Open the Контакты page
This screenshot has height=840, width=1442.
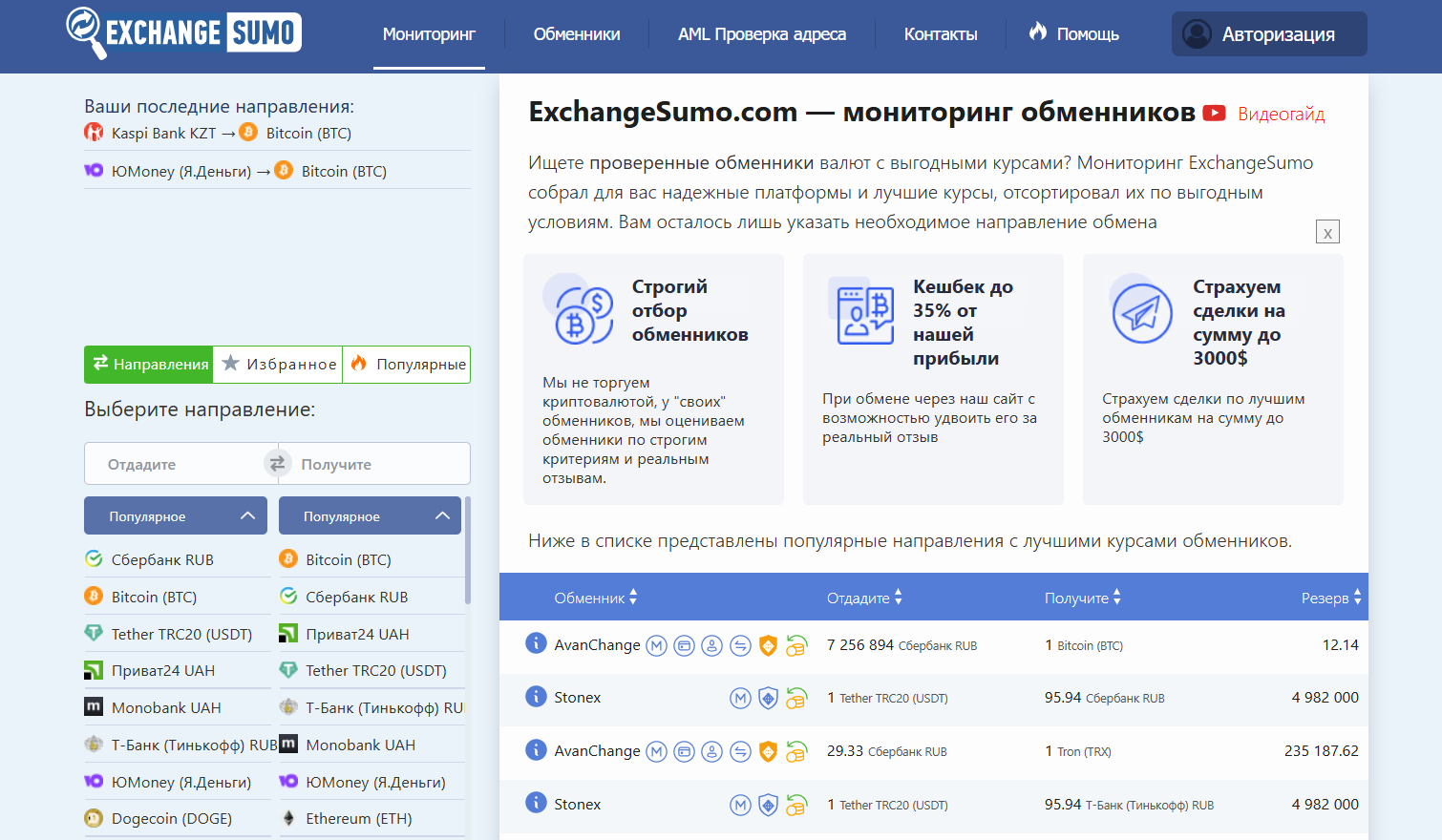click(x=941, y=34)
